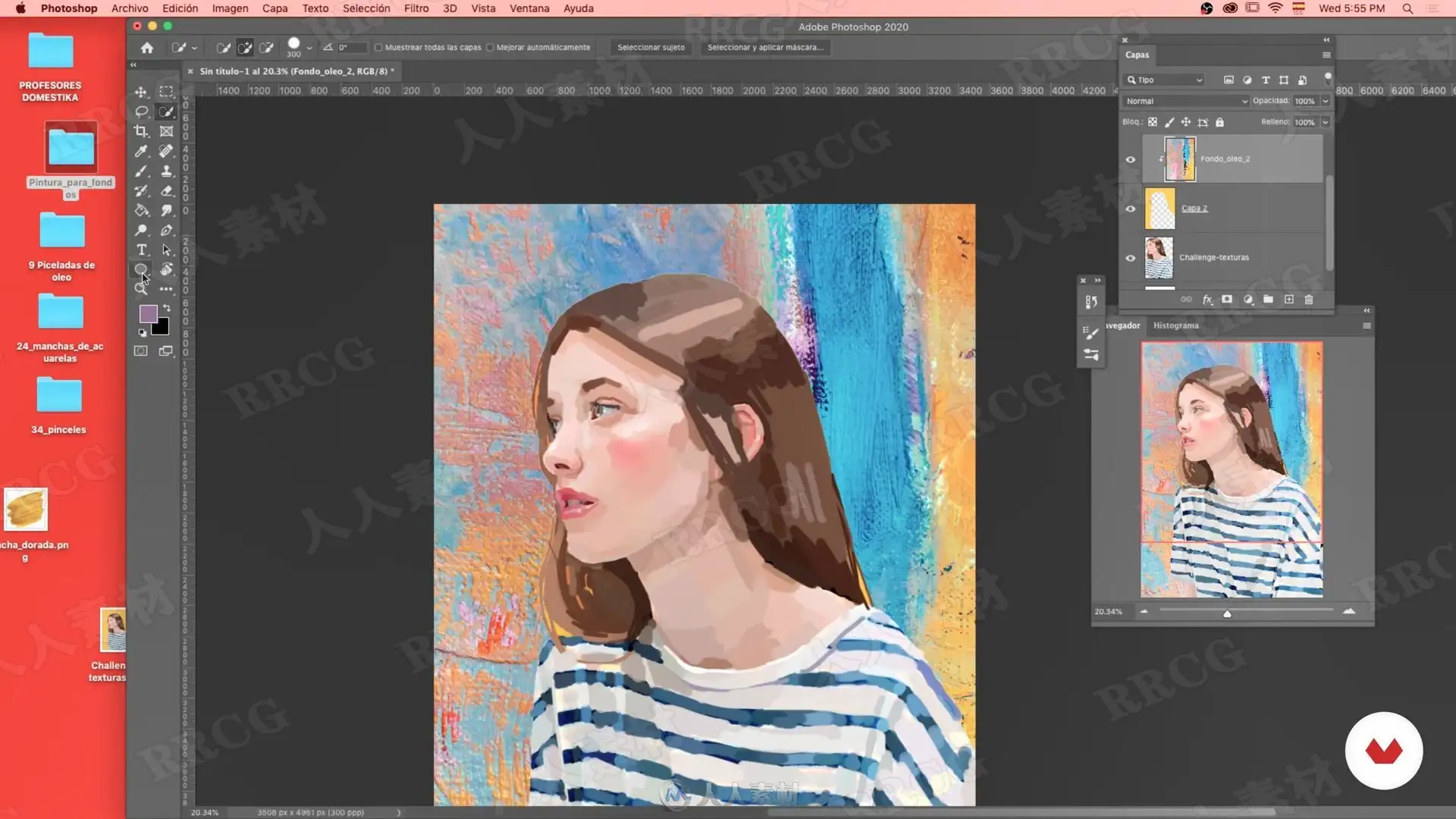Select the Eraser tool
The height and width of the screenshot is (819, 1456).
coord(167,191)
